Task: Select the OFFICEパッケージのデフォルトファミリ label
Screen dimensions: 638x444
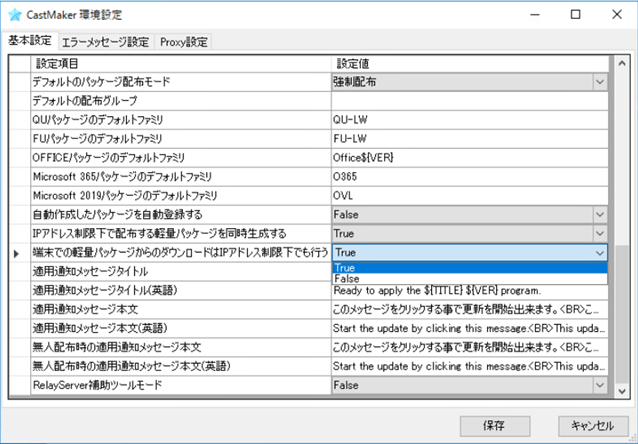Action: pyautogui.click(x=109, y=157)
